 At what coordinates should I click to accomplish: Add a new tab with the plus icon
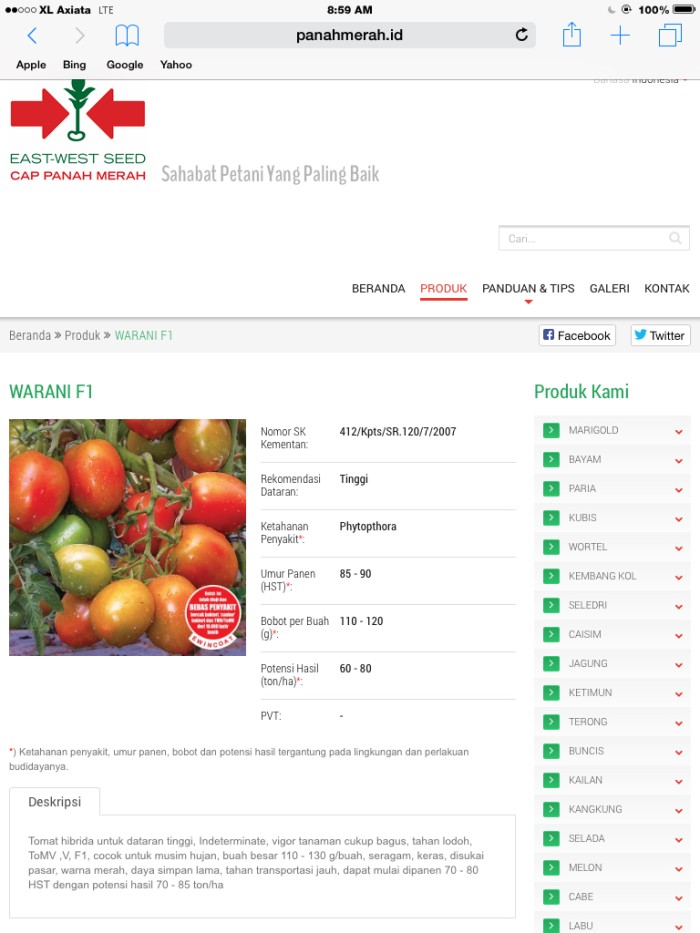(620, 35)
